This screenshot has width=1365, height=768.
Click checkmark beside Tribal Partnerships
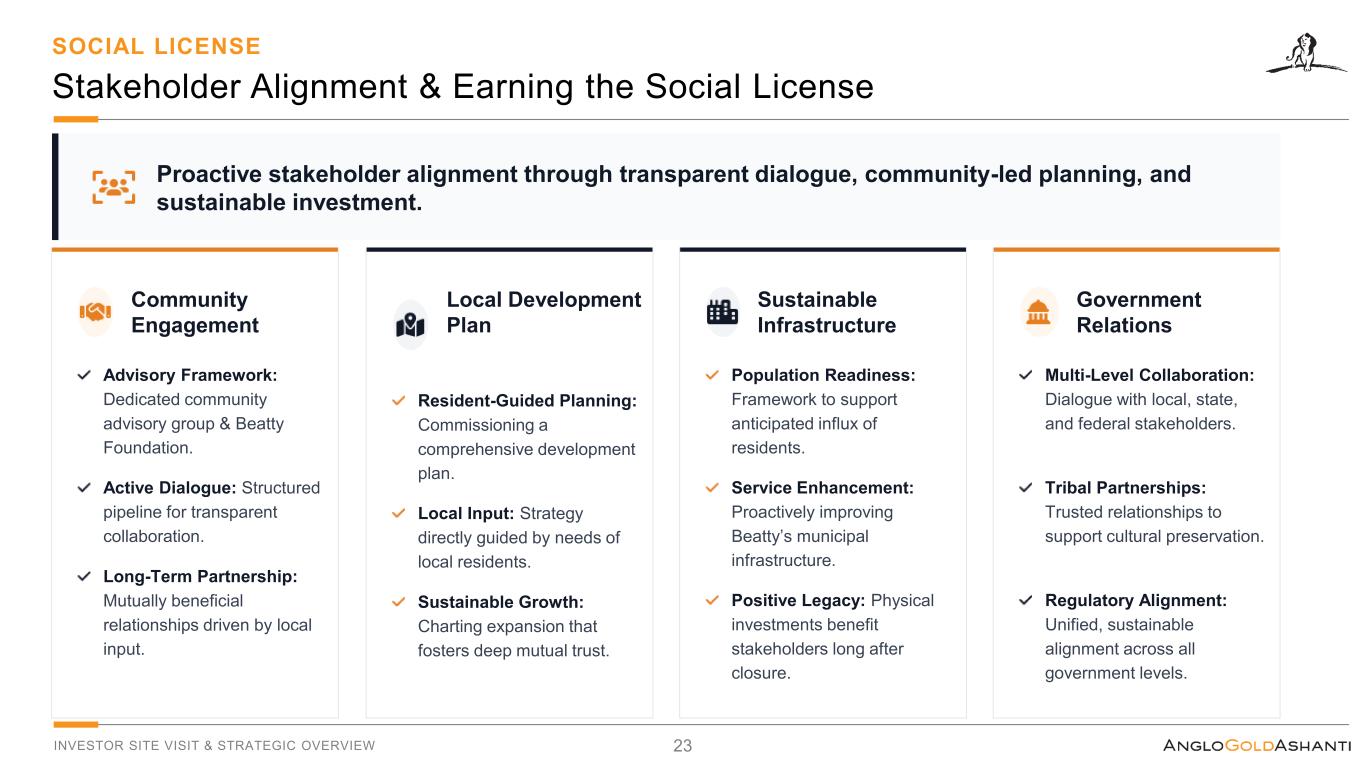1026,488
